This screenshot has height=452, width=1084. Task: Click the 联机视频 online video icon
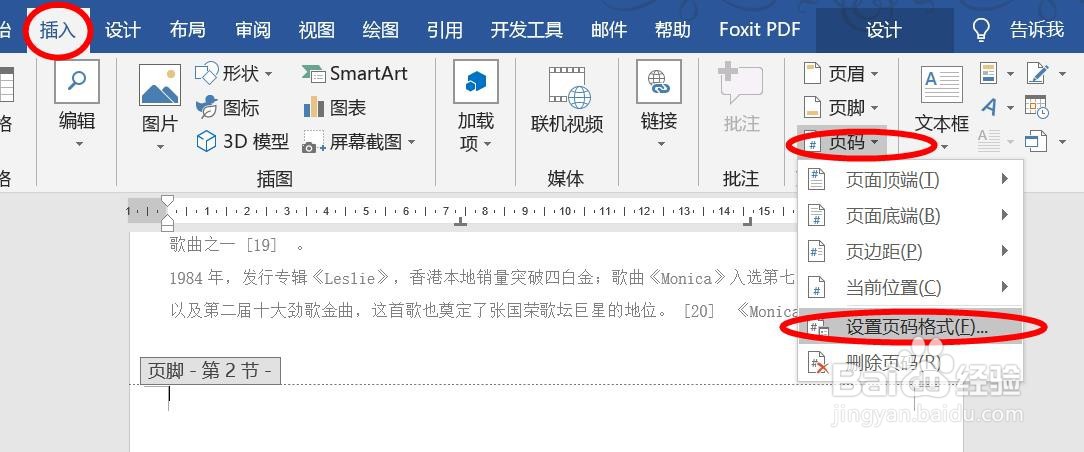click(570, 88)
